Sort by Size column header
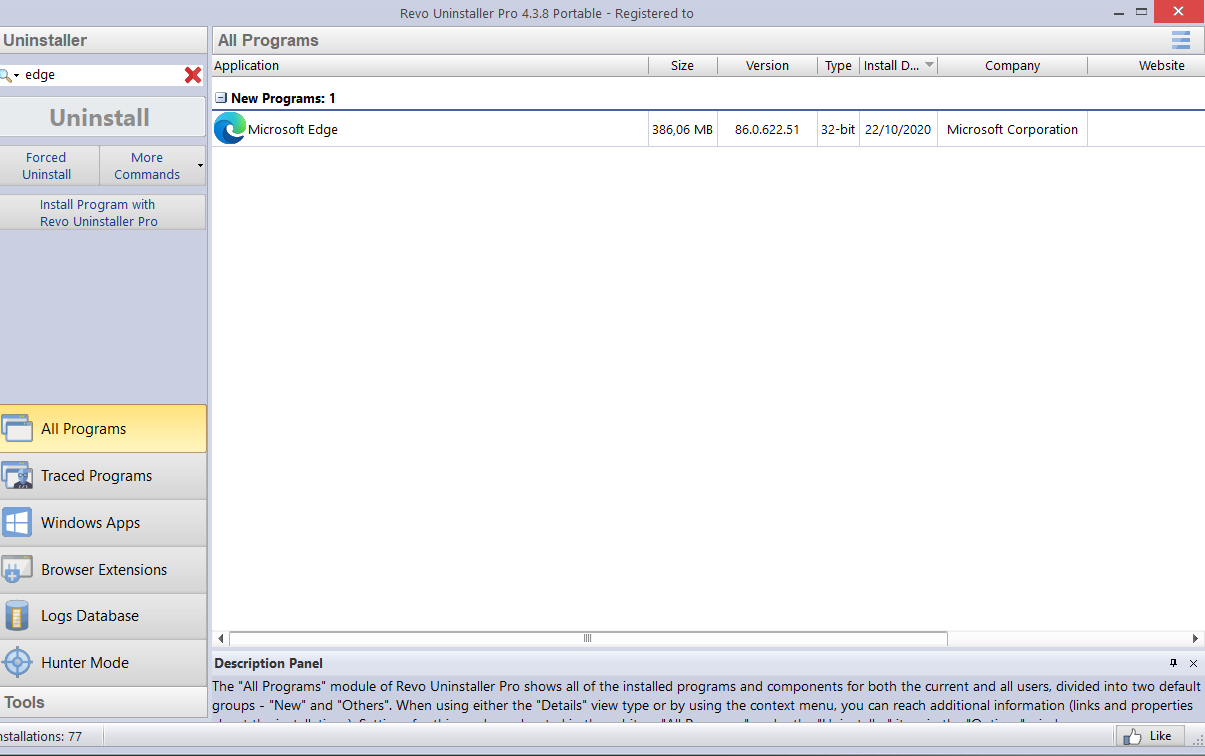The width and height of the screenshot is (1205, 756). point(683,65)
